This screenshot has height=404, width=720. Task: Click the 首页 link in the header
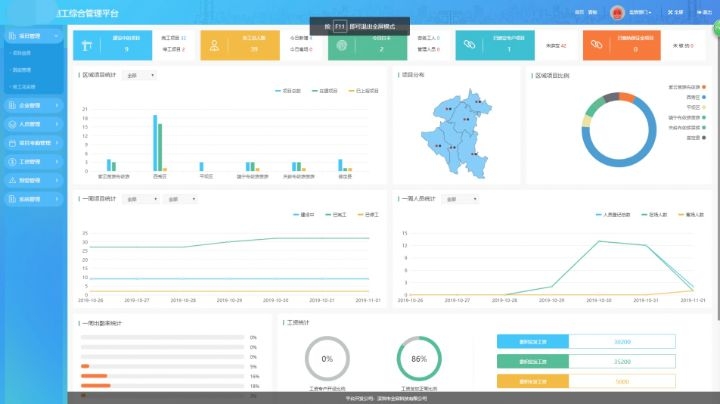578,12
